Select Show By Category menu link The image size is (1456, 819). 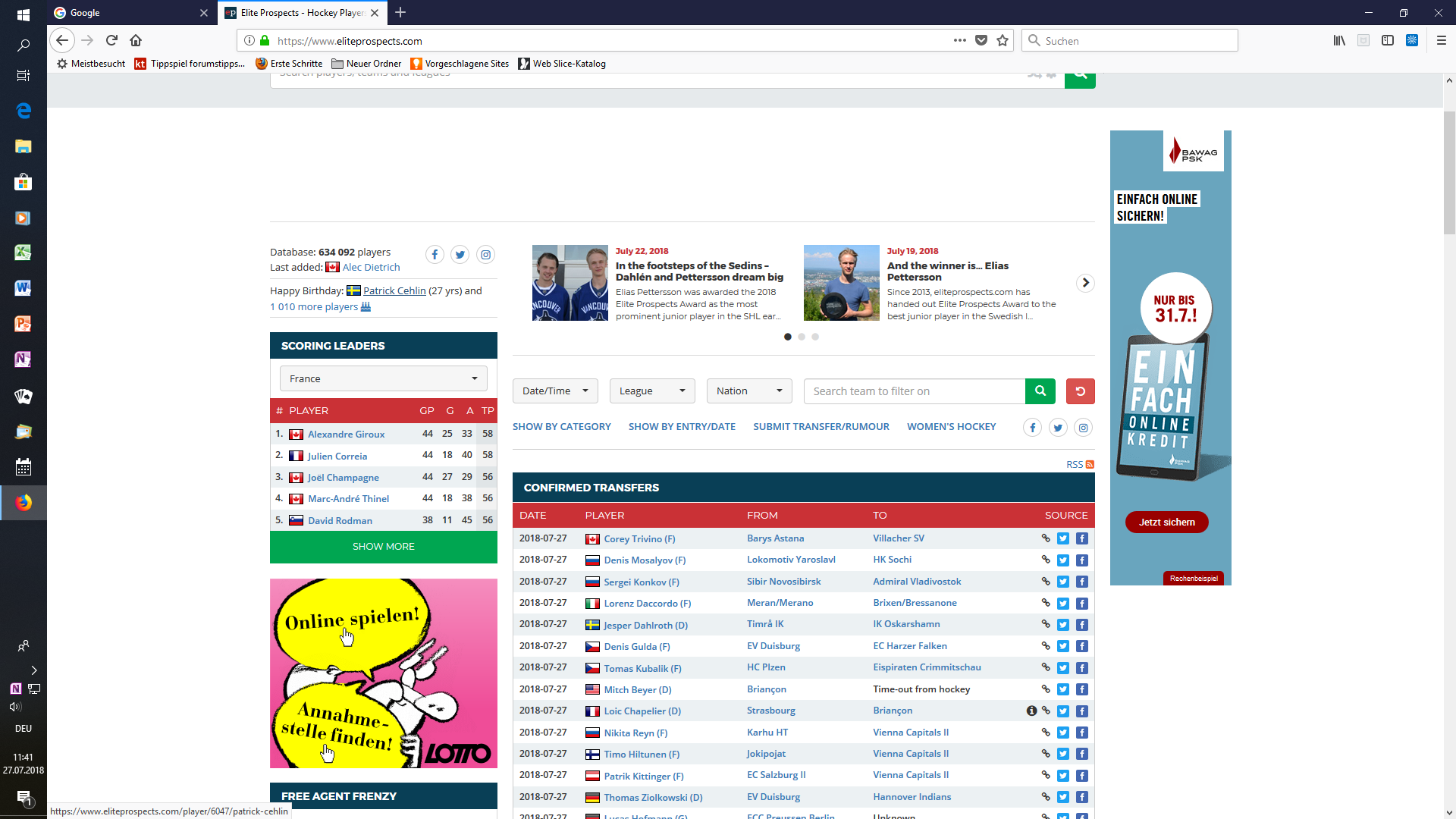point(561,427)
